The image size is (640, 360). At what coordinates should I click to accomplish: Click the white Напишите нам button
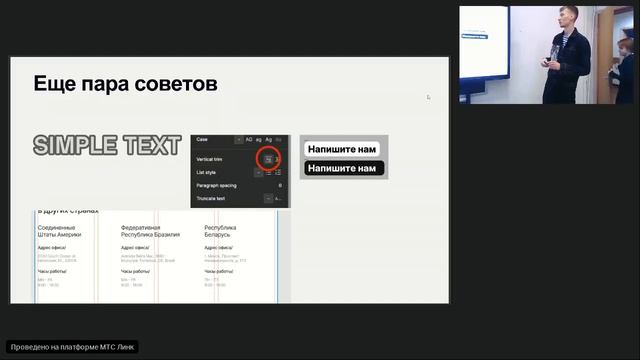(342, 149)
